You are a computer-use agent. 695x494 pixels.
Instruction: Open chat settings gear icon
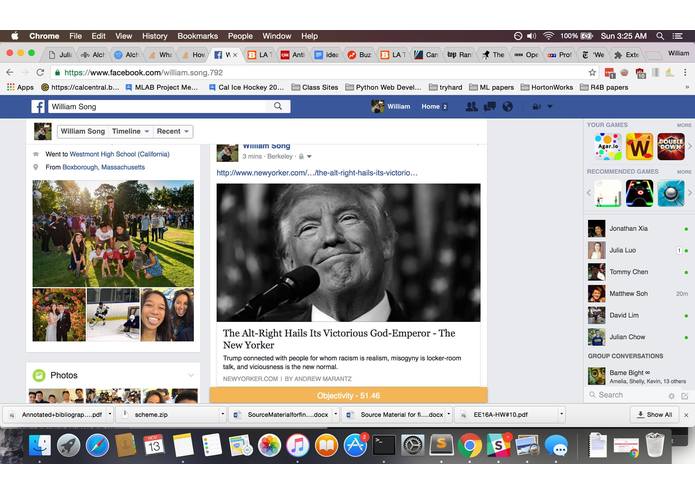672,396
